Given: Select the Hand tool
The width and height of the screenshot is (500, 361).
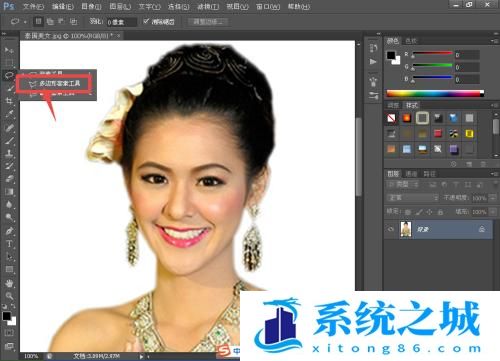Looking at the screenshot, I should point(9,283).
